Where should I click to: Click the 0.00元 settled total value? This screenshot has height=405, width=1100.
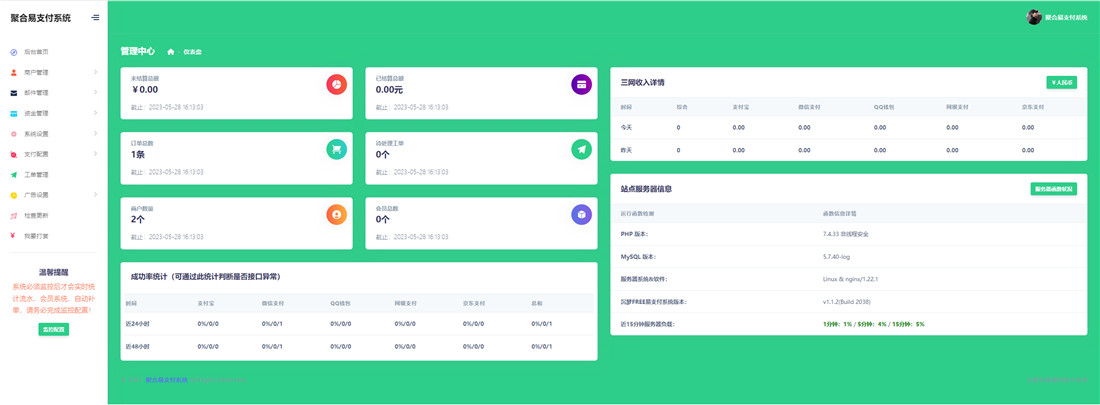[389, 90]
